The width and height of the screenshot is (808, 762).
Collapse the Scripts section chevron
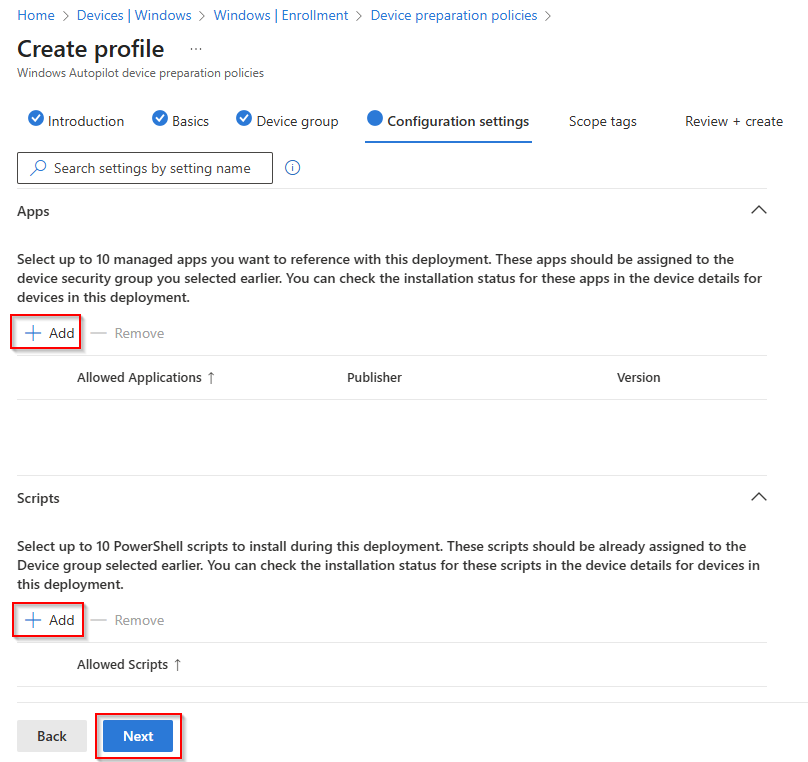click(758, 498)
